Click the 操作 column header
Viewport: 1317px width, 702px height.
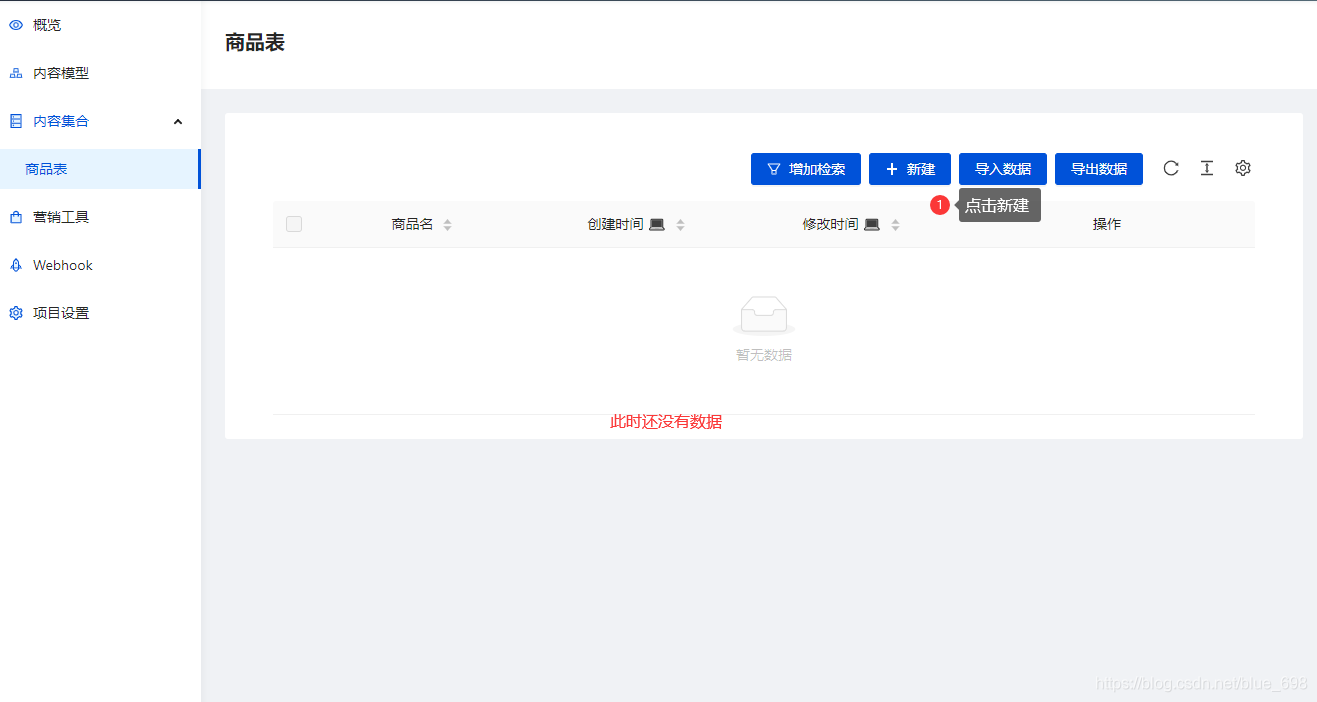[1107, 224]
